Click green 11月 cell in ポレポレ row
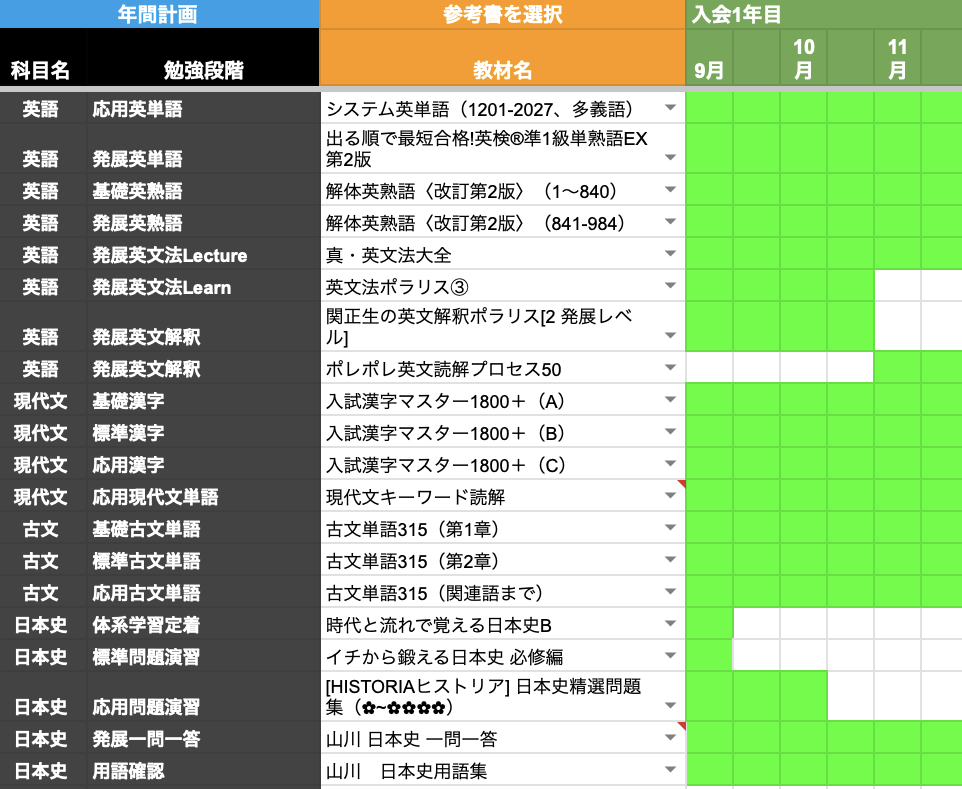Viewport: 962px width, 789px height. pyautogui.click(x=897, y=368)
